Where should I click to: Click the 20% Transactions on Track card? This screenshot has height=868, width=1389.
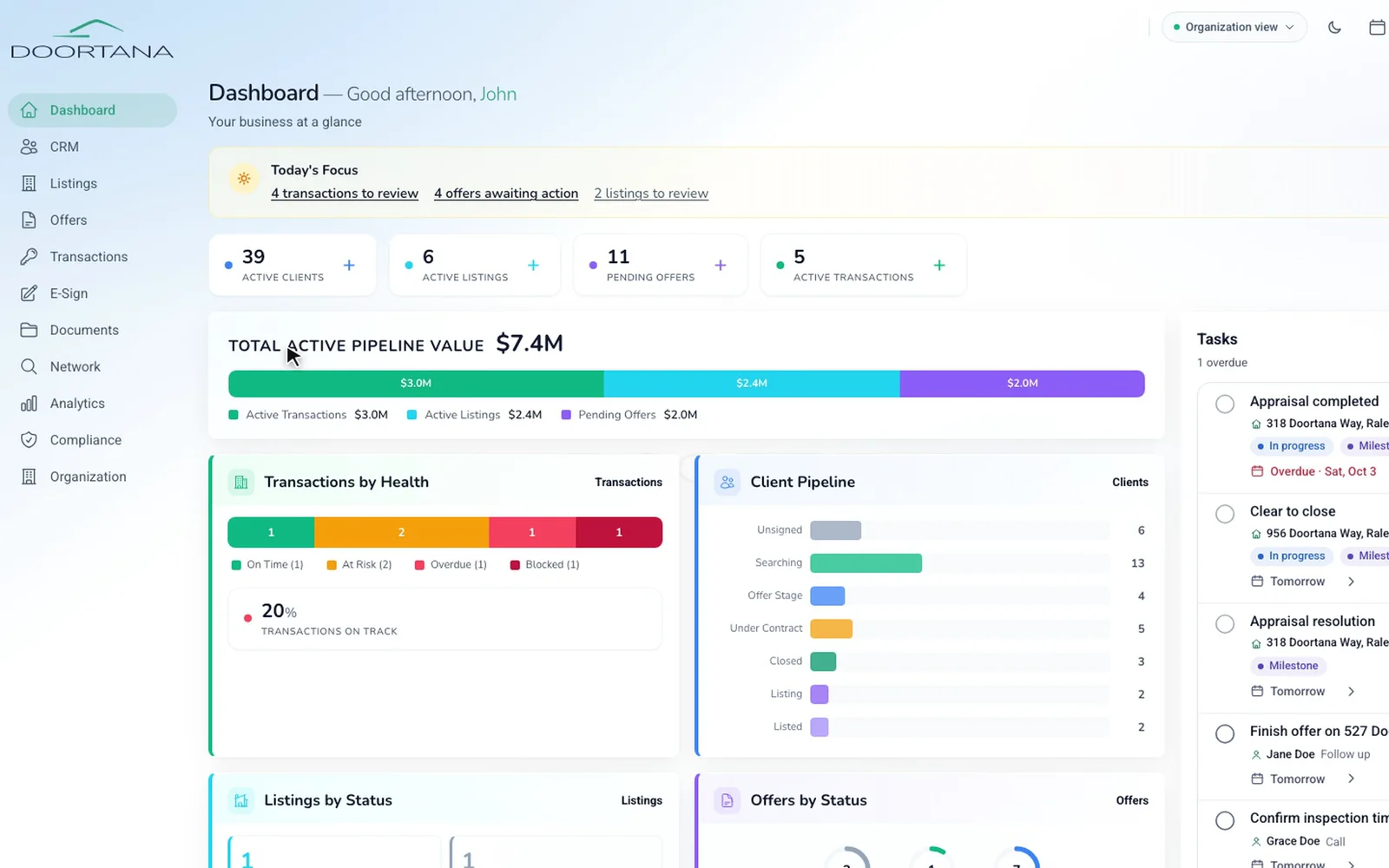(444, 619)
